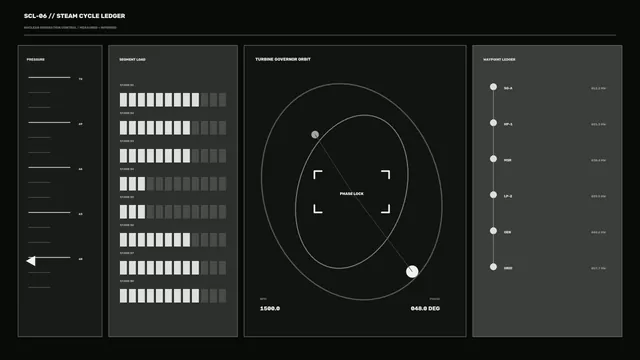Click the SCL-06 // STEAM CYCLE LEDGER title
The width and height of the screenshot is (640, 360).
(74, 16)
